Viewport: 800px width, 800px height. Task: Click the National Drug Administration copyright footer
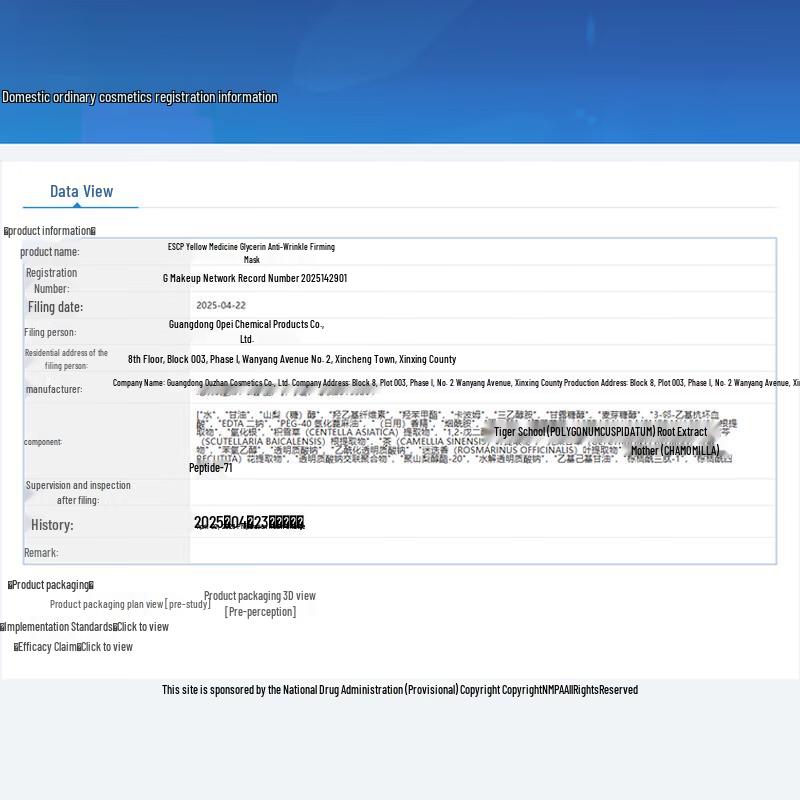pos(400,690)
